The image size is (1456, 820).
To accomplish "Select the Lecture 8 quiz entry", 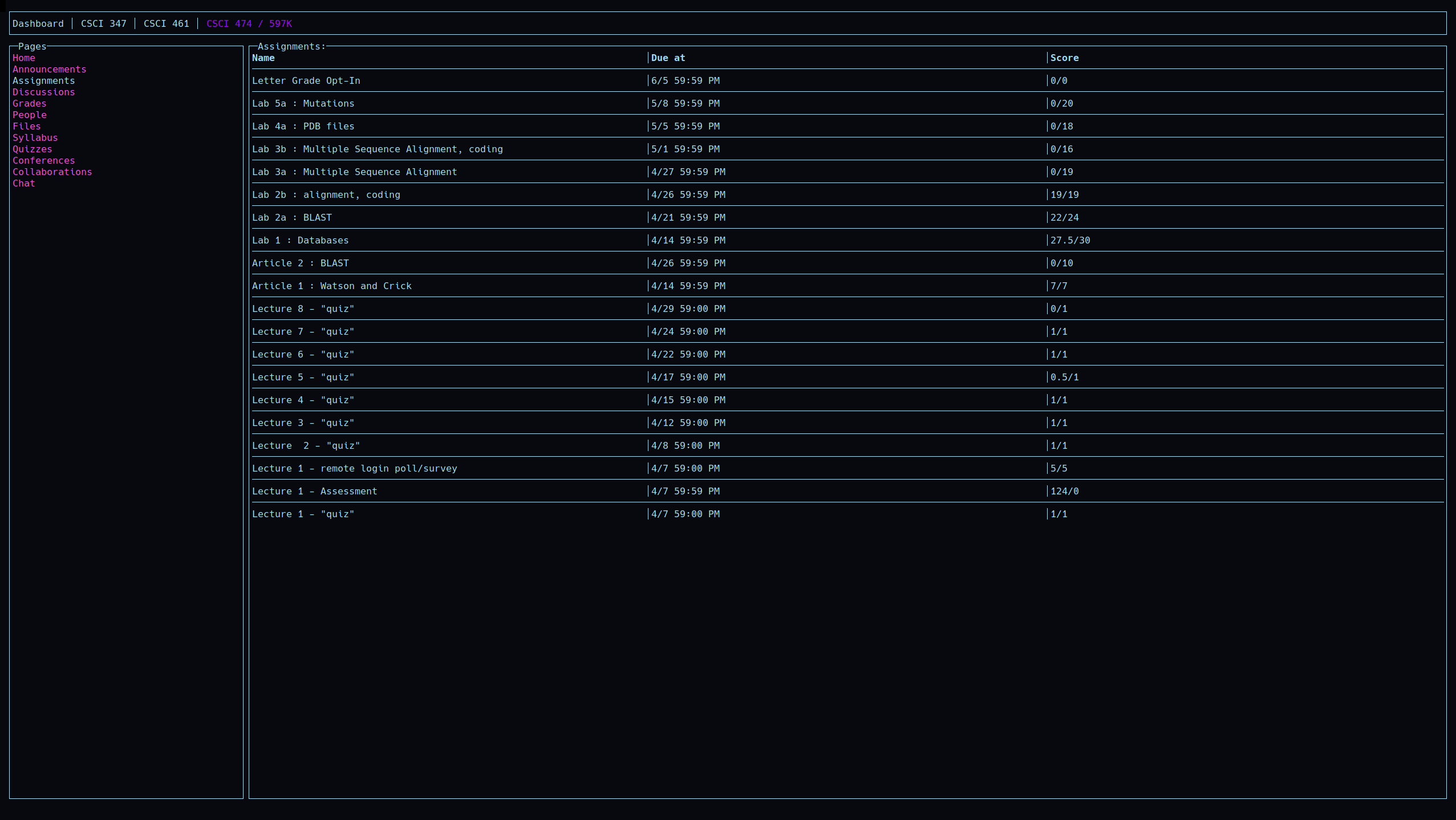I will [x=303, y=308].
